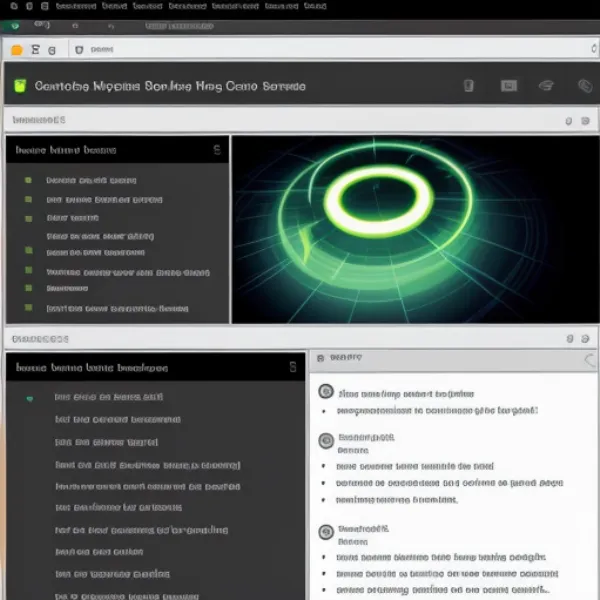Click the square panel icon in the dark header
This screenshot has width=600, height=600.
(x=507, y=86)
